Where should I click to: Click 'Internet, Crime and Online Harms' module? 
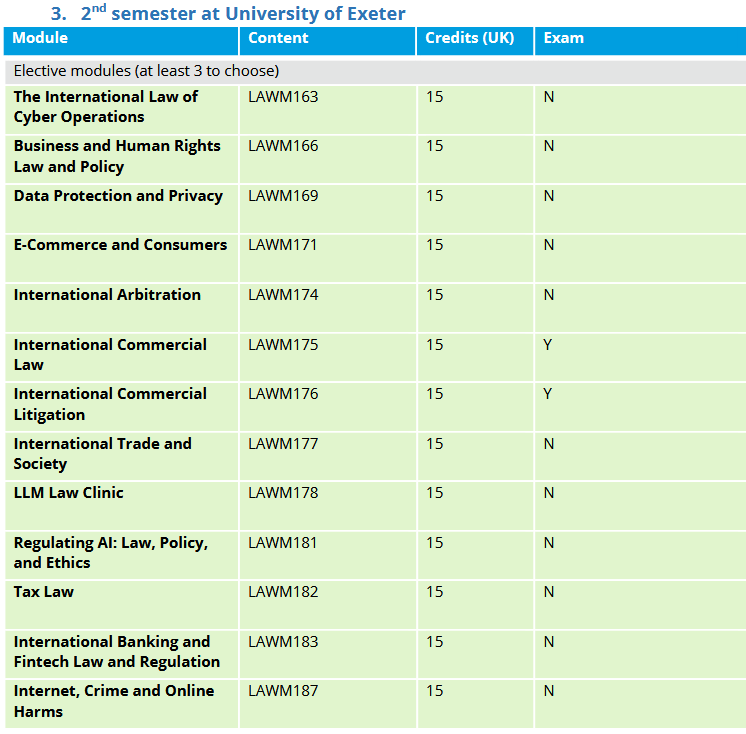pos(114,701)
